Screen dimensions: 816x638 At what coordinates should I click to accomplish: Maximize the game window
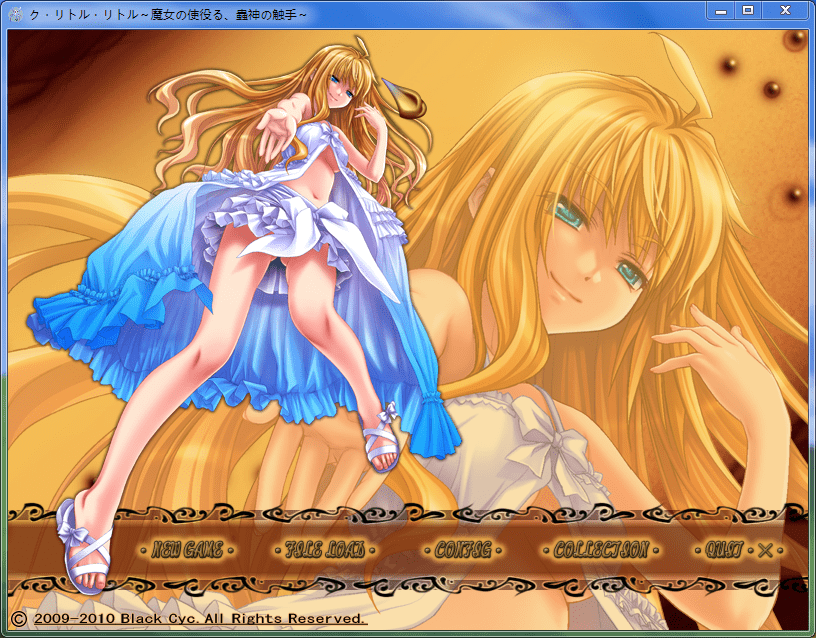[x=748, y=10]
